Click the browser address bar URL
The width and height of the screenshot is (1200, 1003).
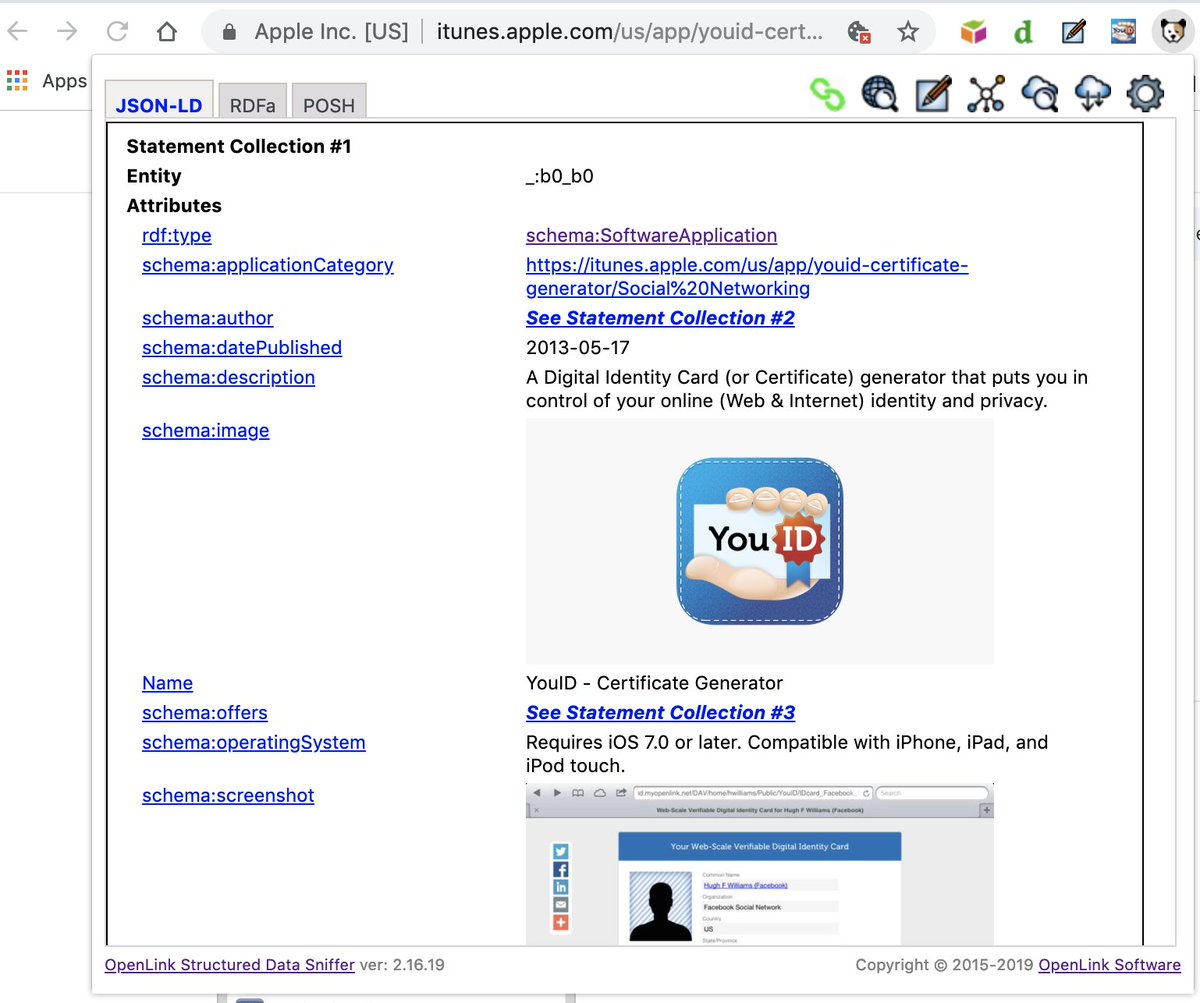630,32
